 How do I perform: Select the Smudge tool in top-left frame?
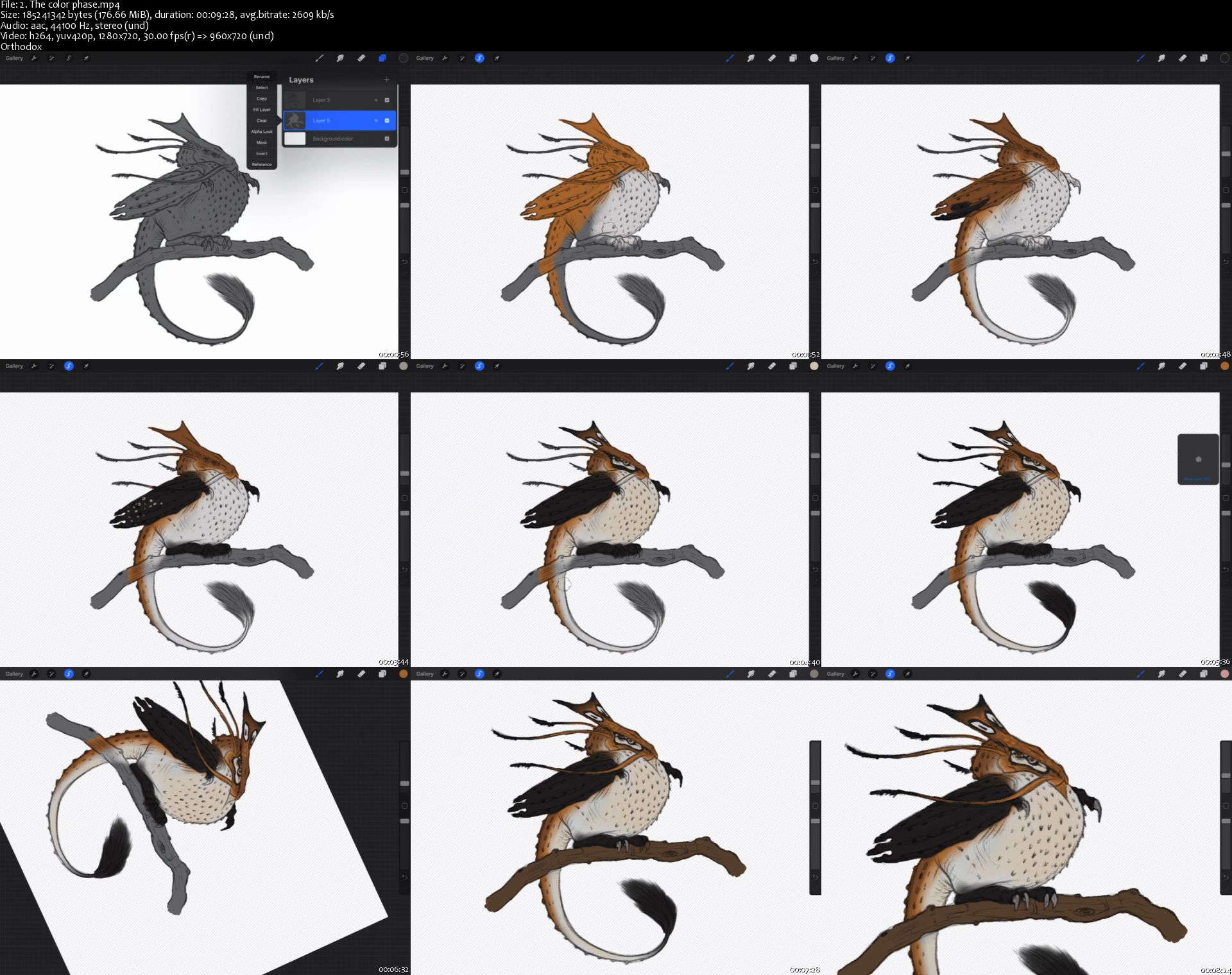click(340, 58)
